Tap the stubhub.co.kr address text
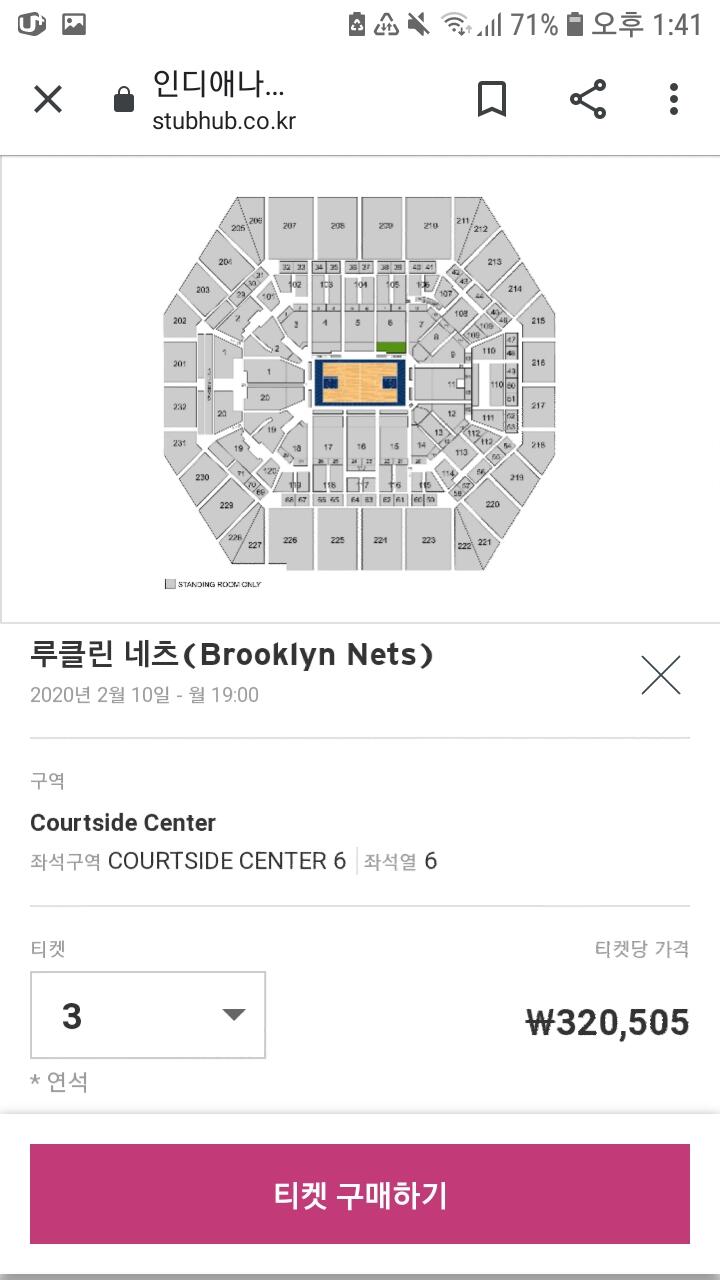The width and height of the screenshot is (720, 1280). pos(224,122)
